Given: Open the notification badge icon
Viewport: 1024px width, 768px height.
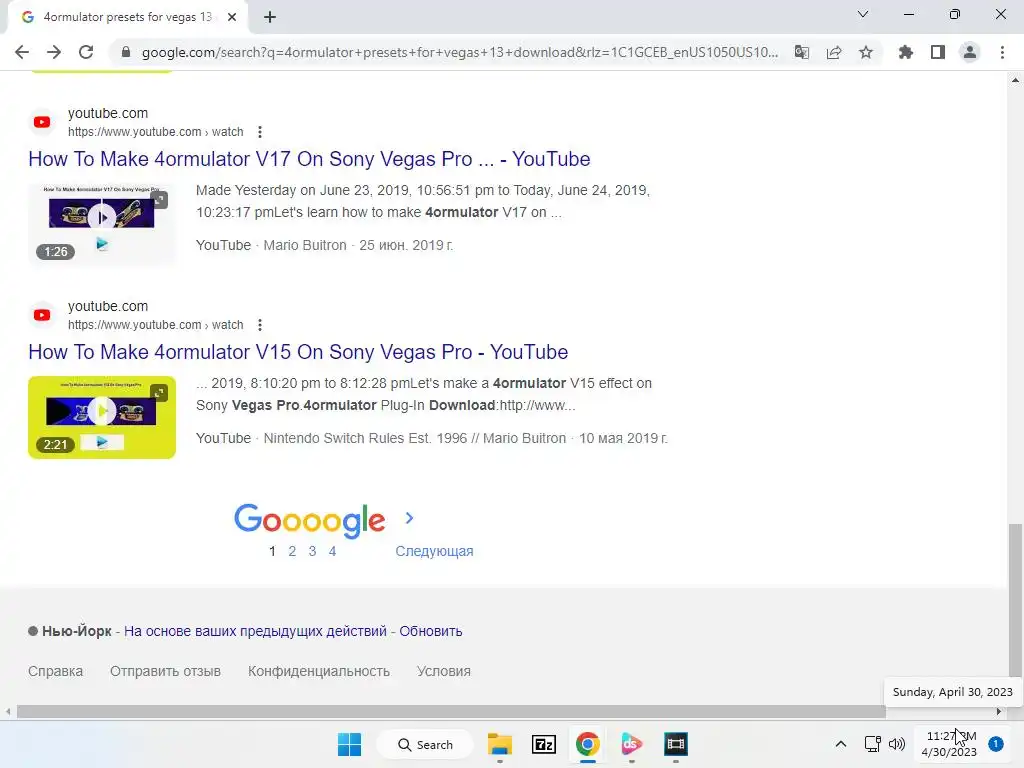Looking at the screenshot, I should pyautogui.click(x=996, y=744).
